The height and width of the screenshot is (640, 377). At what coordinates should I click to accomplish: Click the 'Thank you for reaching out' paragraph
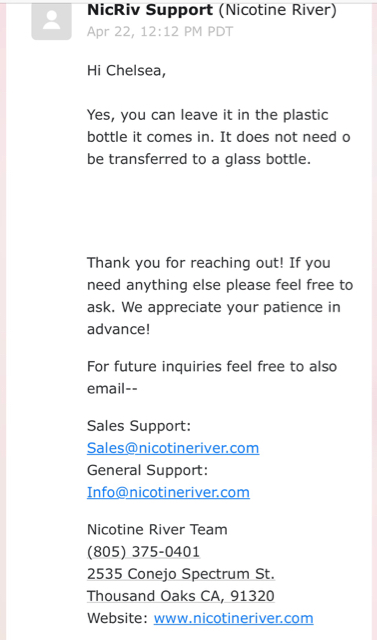coord(220,296)
